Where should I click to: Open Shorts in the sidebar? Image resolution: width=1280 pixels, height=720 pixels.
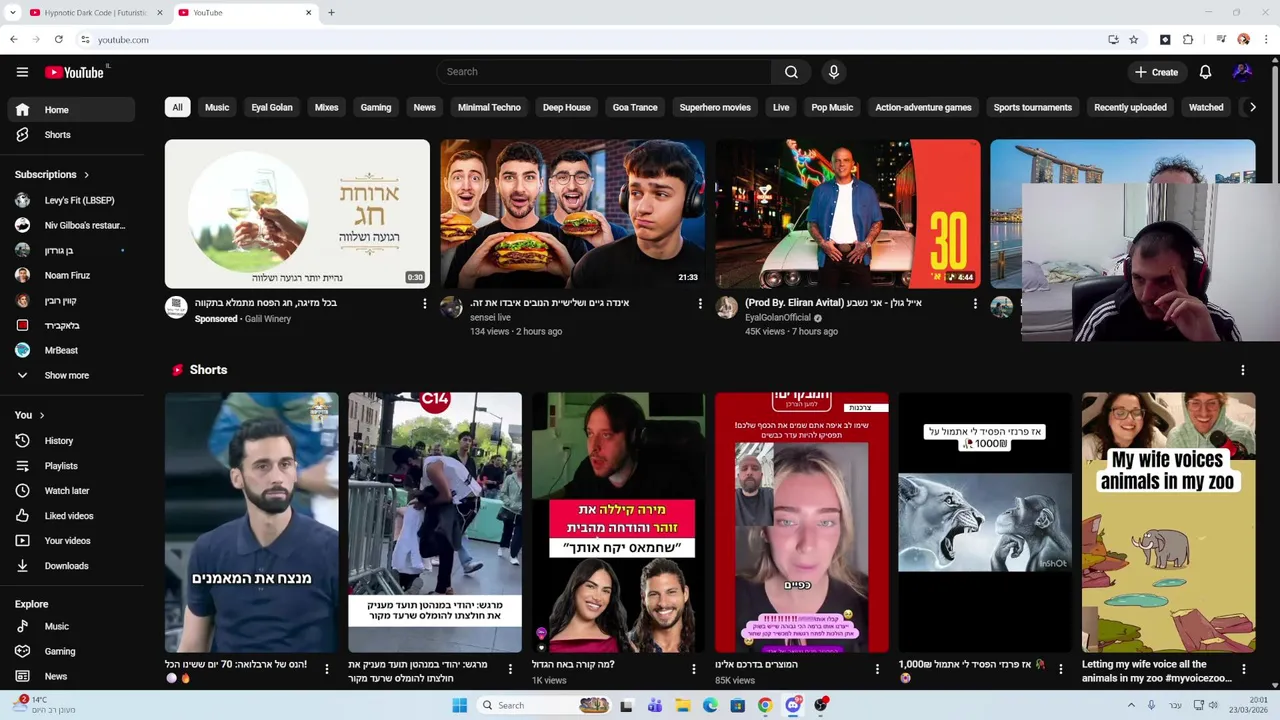coord(70,135)
